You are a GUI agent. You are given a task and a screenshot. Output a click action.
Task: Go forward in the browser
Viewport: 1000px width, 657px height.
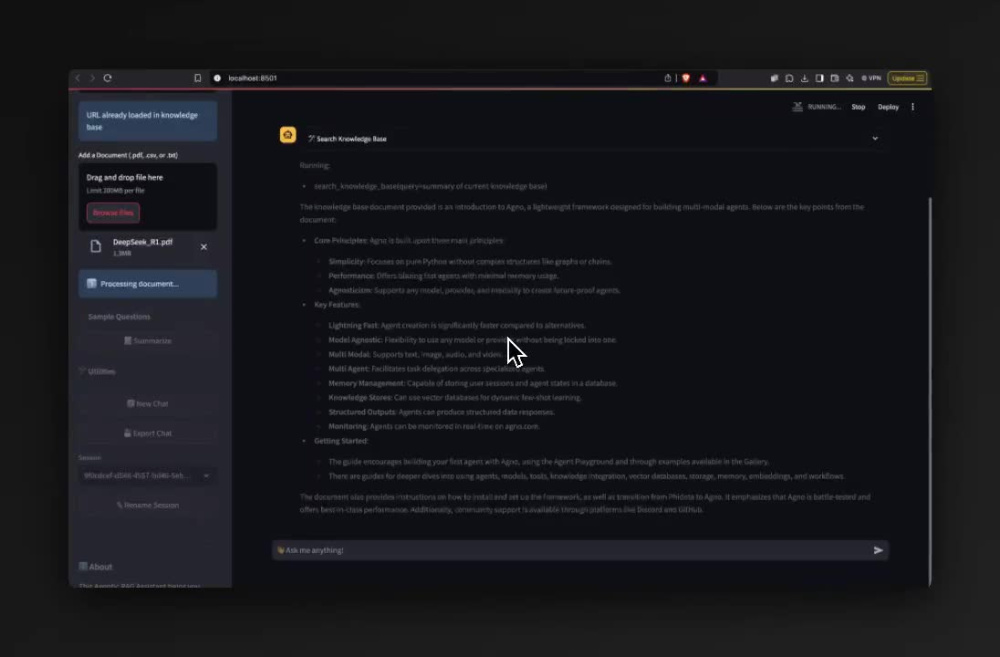(x=92, y=78)
